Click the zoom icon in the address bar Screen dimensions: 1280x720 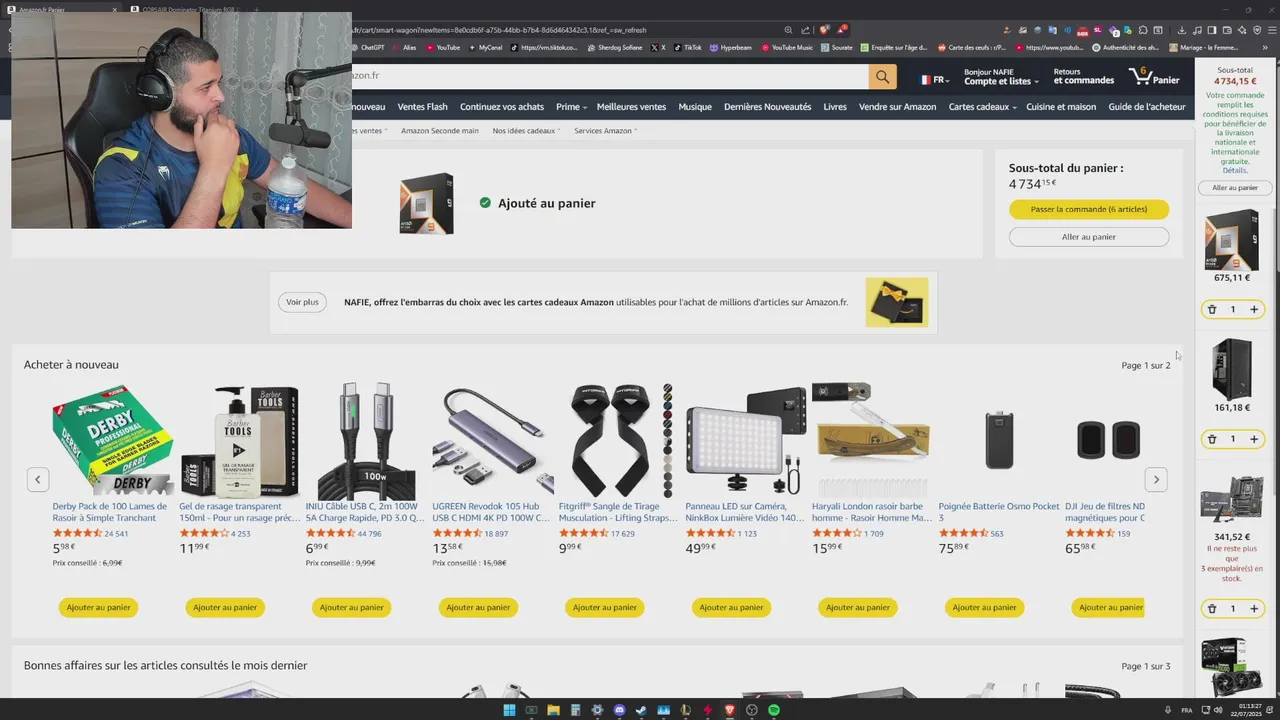pos(789,30)
